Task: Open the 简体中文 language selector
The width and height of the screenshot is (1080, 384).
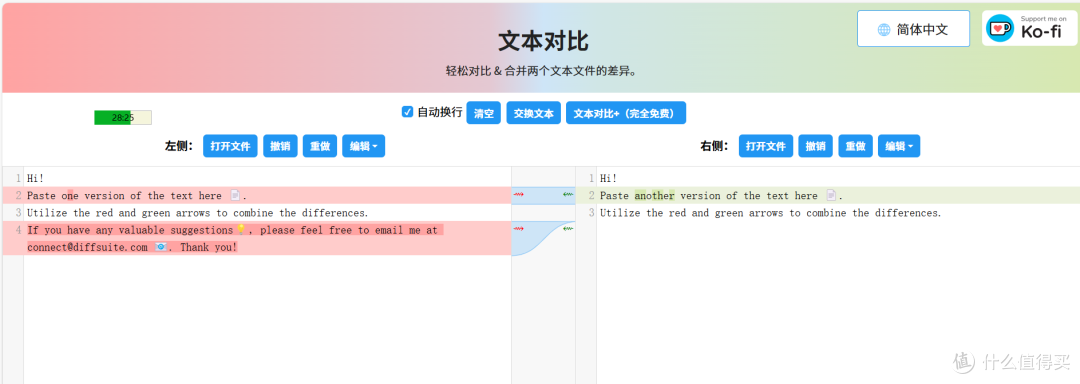Action: coord(913,29)
